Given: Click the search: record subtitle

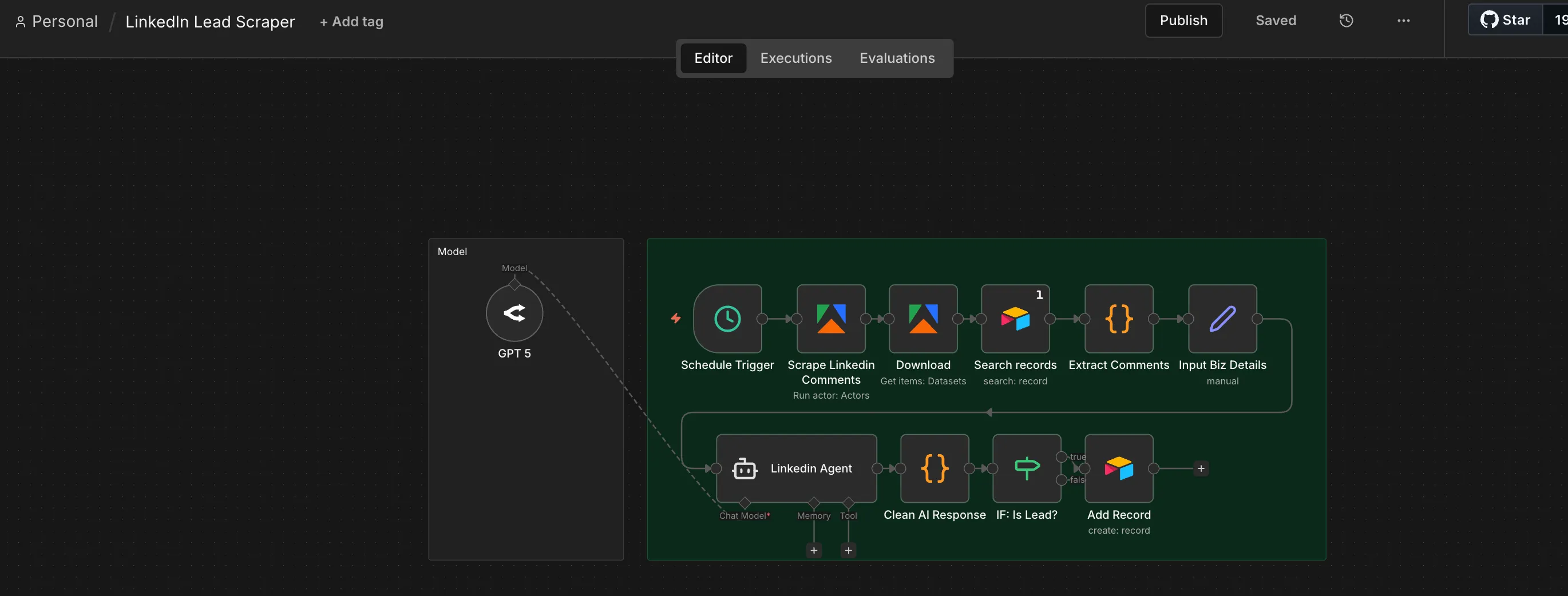Looking at the screenshot, I should pyautogui.click(x=1015, y=382).
